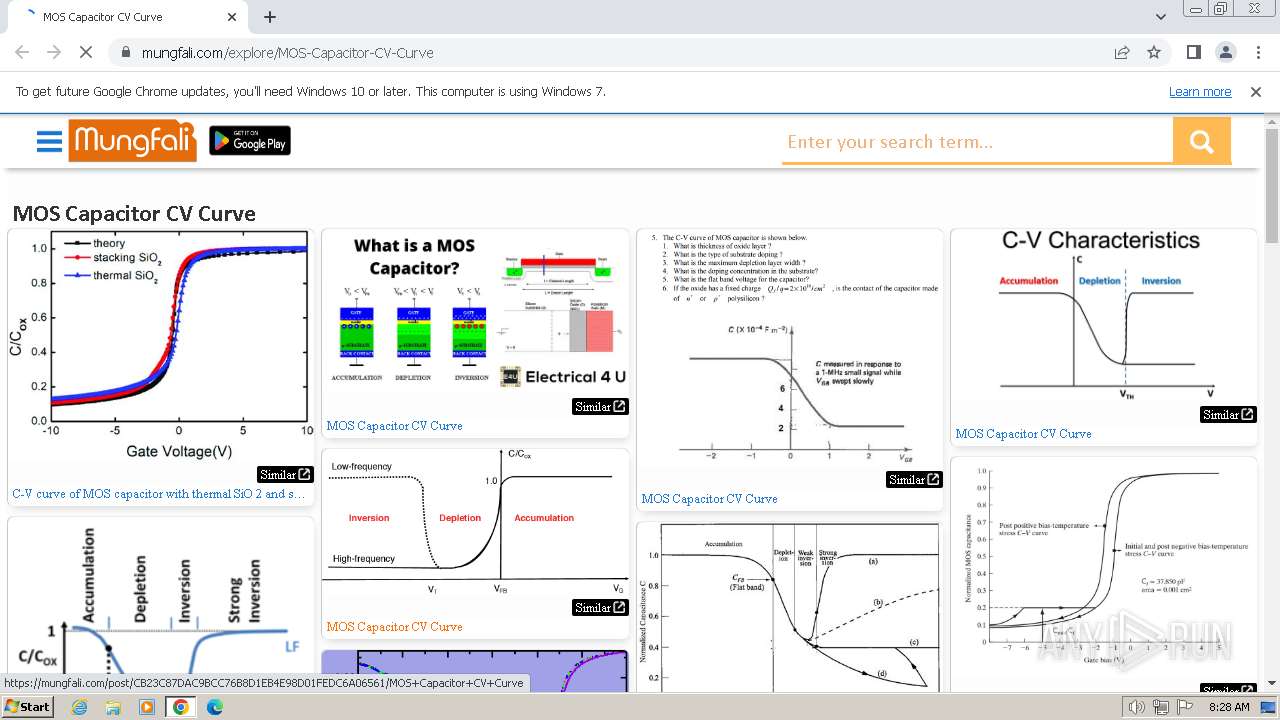Click Similar on the low-frequency curve image
Viewport: 1280px width, 720px height.
point(600,607)
